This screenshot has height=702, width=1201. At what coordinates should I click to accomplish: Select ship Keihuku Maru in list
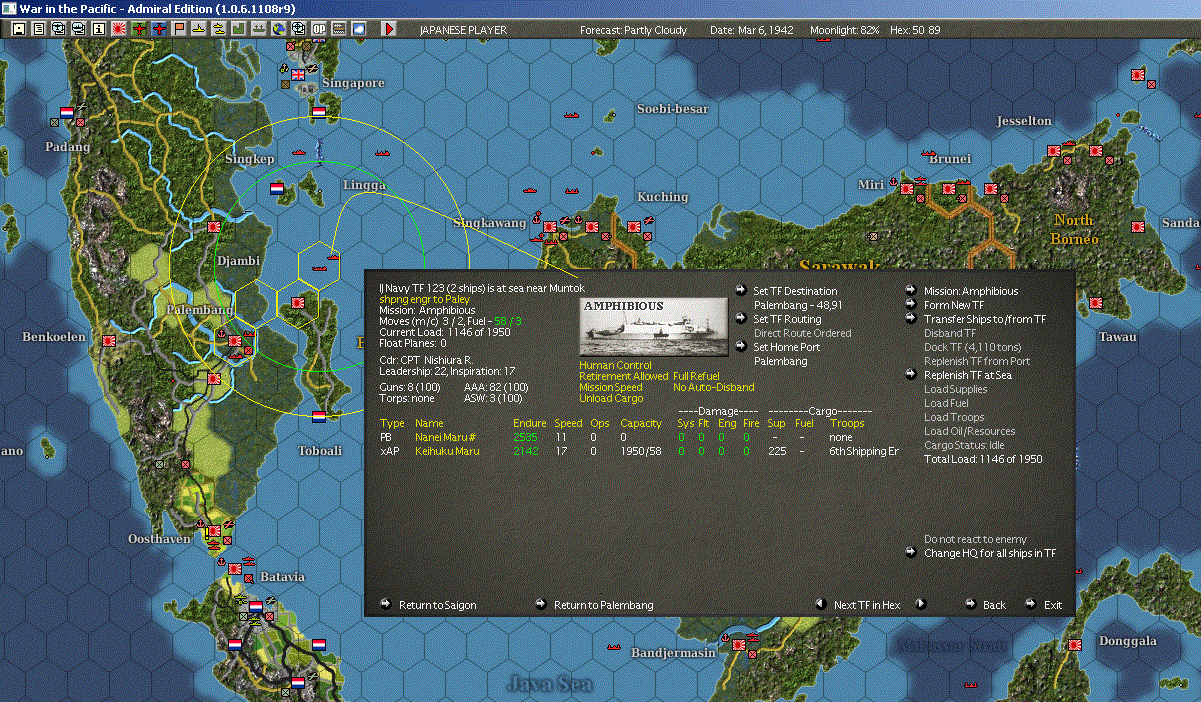click(x=447, y=451)
